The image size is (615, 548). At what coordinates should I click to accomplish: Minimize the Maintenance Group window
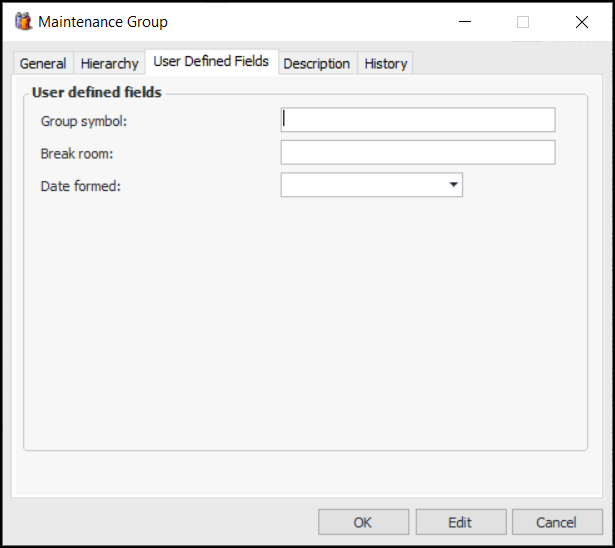click(464, 21)
